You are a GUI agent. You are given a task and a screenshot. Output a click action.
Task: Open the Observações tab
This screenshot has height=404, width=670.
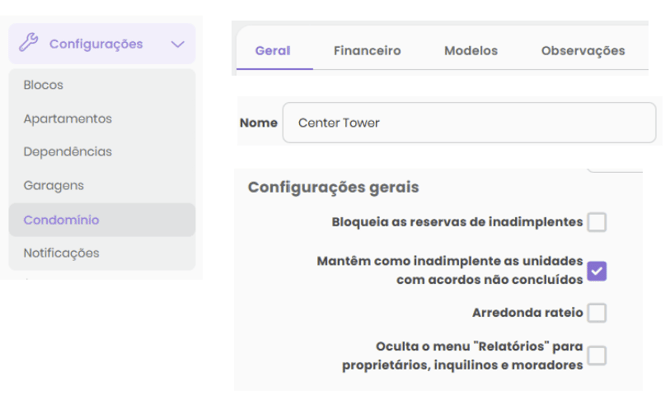[x=583, y=51]
